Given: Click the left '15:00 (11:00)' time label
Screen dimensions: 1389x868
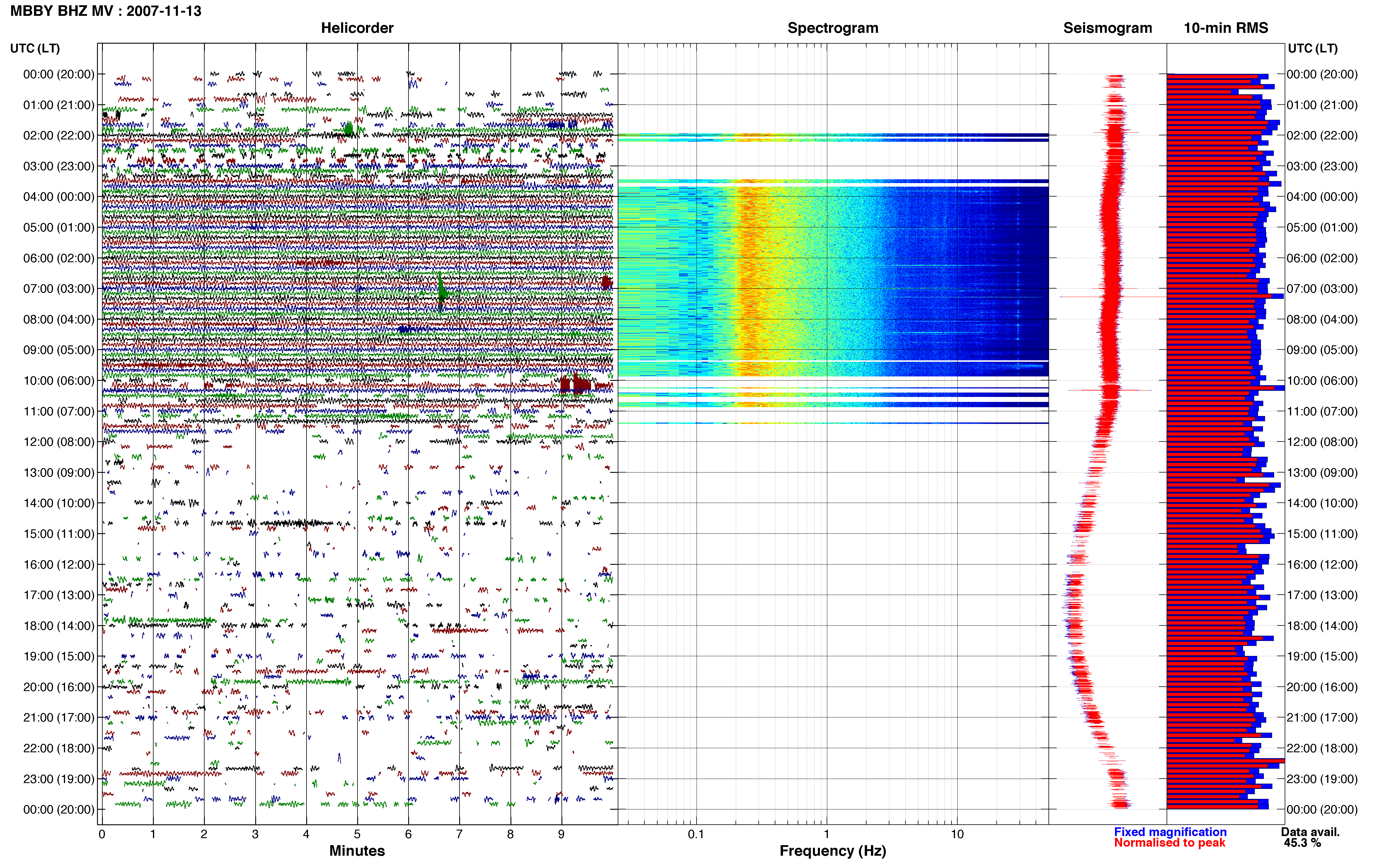Looking at the screenshot, I should [59, 534].
